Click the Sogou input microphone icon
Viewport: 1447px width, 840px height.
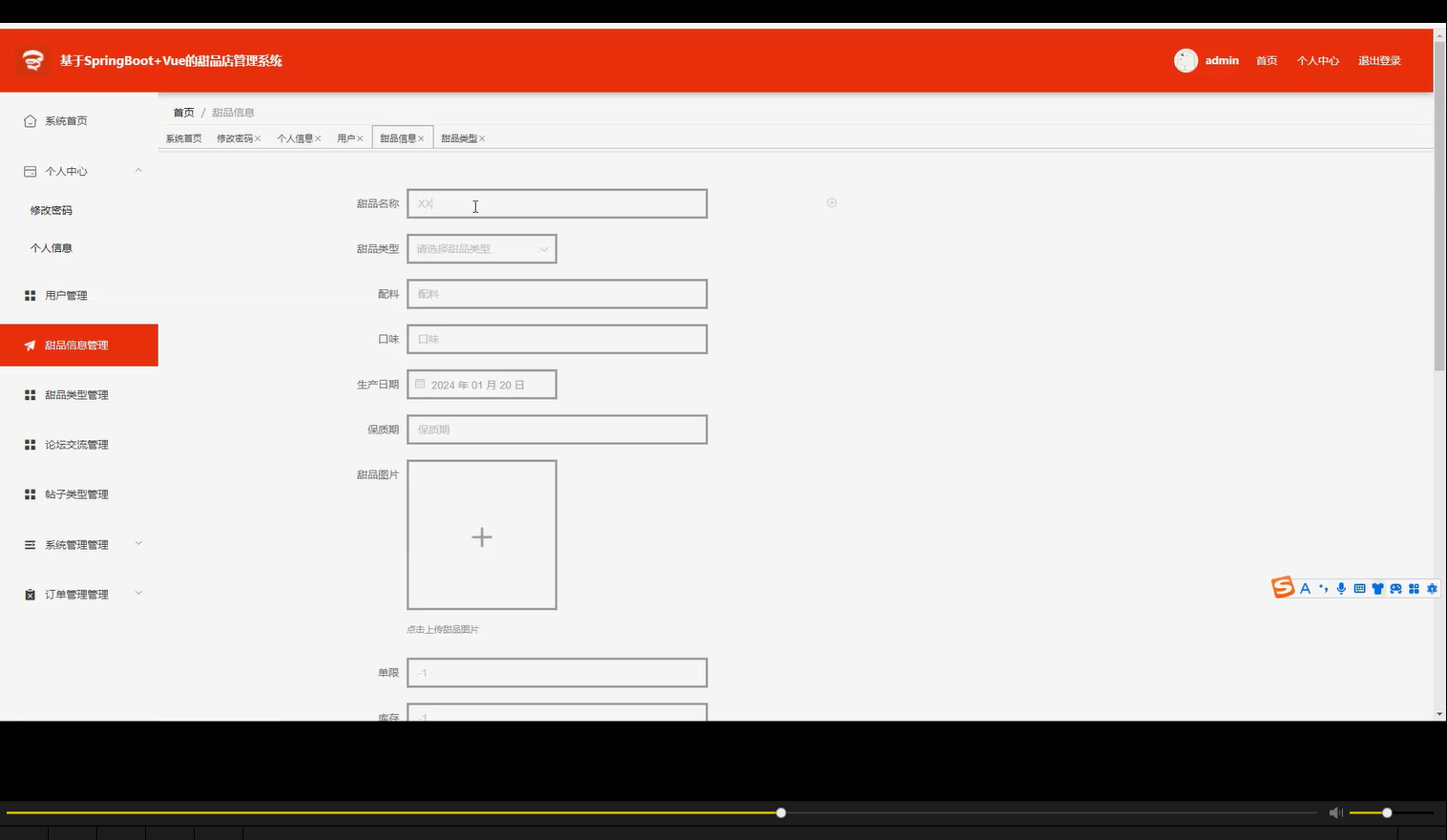tap(1342, 588)
